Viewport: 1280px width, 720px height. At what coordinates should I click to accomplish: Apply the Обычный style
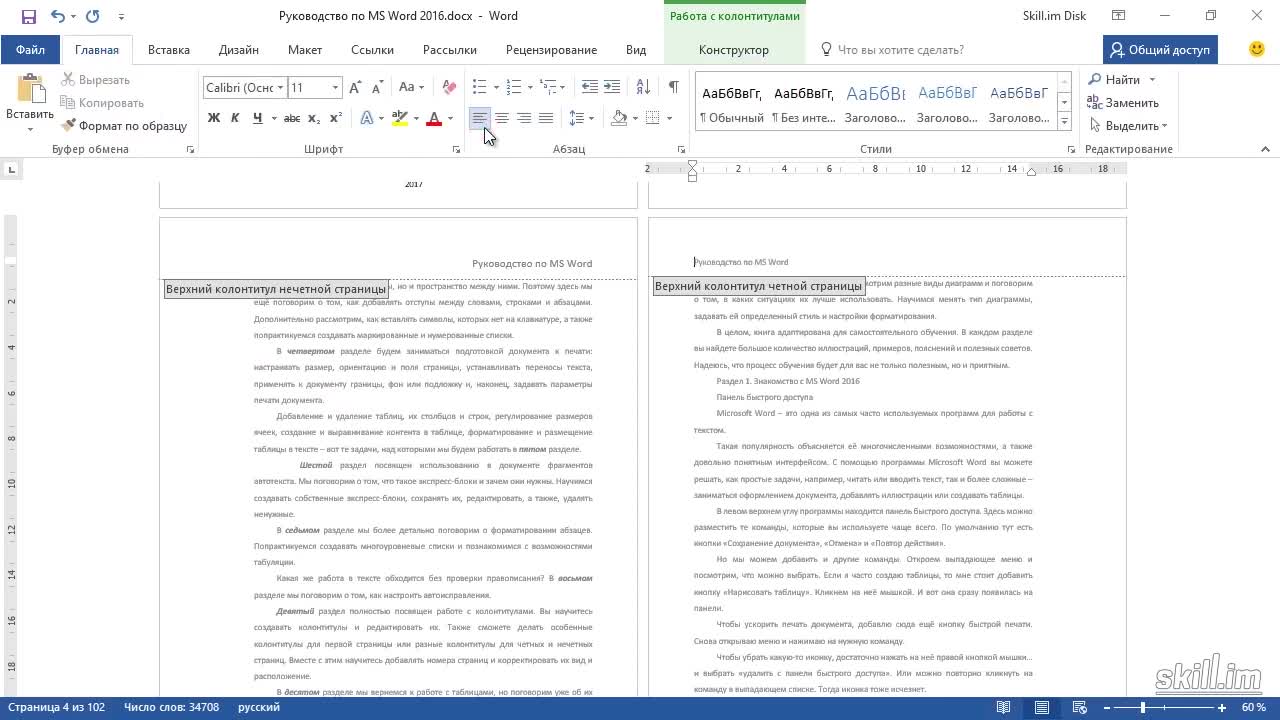point(731,104)
